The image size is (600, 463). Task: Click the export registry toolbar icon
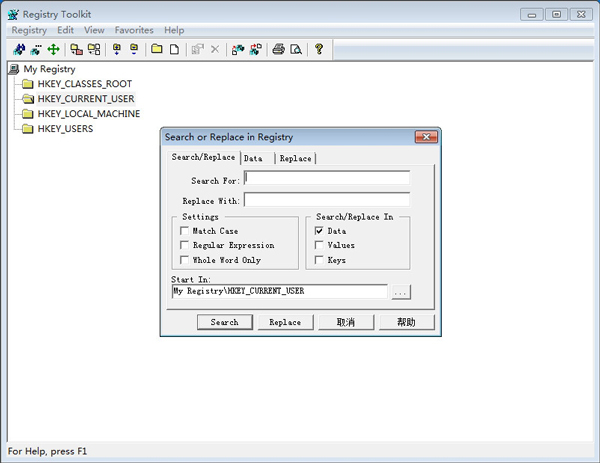coord(256,49)
